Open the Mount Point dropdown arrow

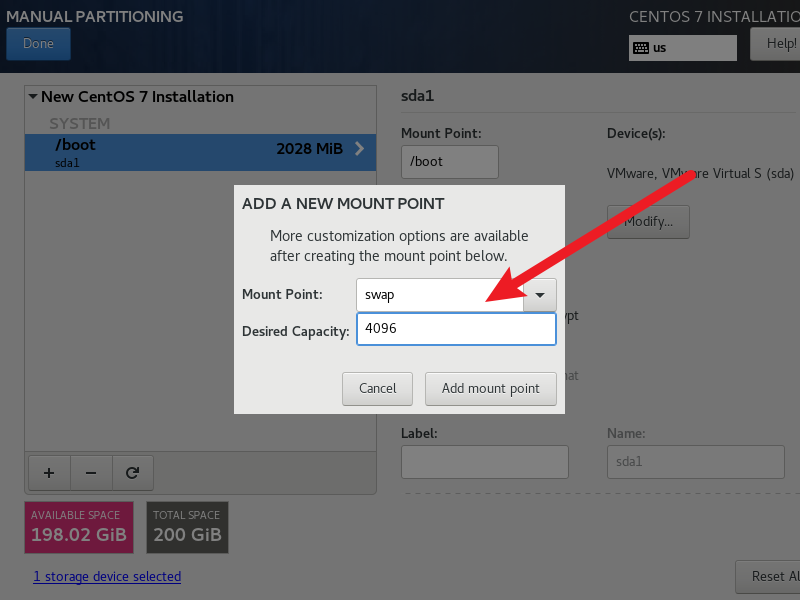[x=540, y=295]
